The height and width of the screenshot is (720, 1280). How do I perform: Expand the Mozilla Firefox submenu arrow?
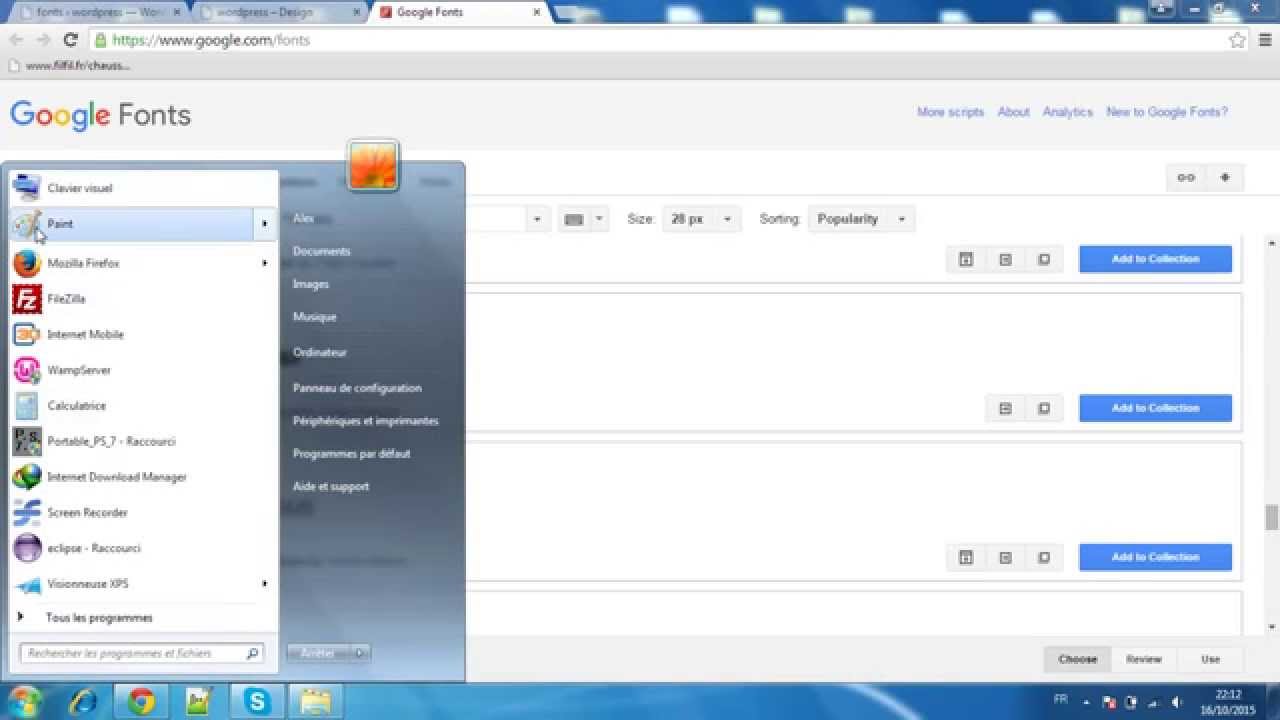265,263
